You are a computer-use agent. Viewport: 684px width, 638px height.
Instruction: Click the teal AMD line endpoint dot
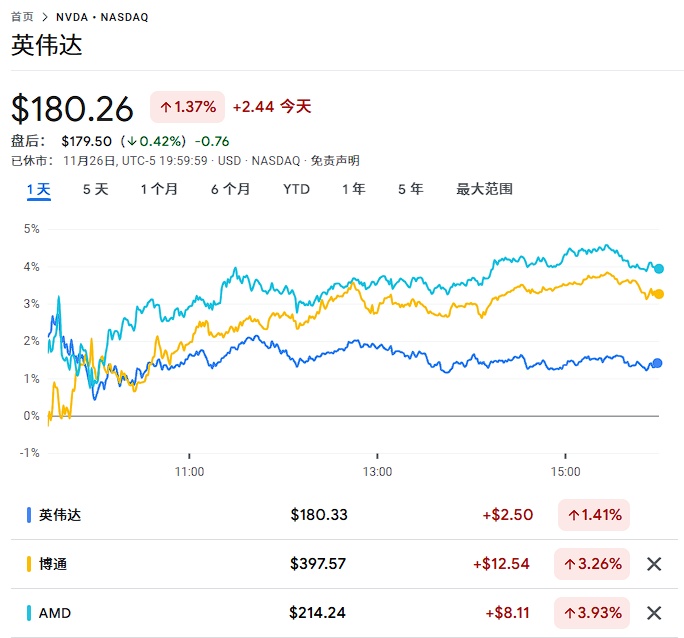[659, 268]
